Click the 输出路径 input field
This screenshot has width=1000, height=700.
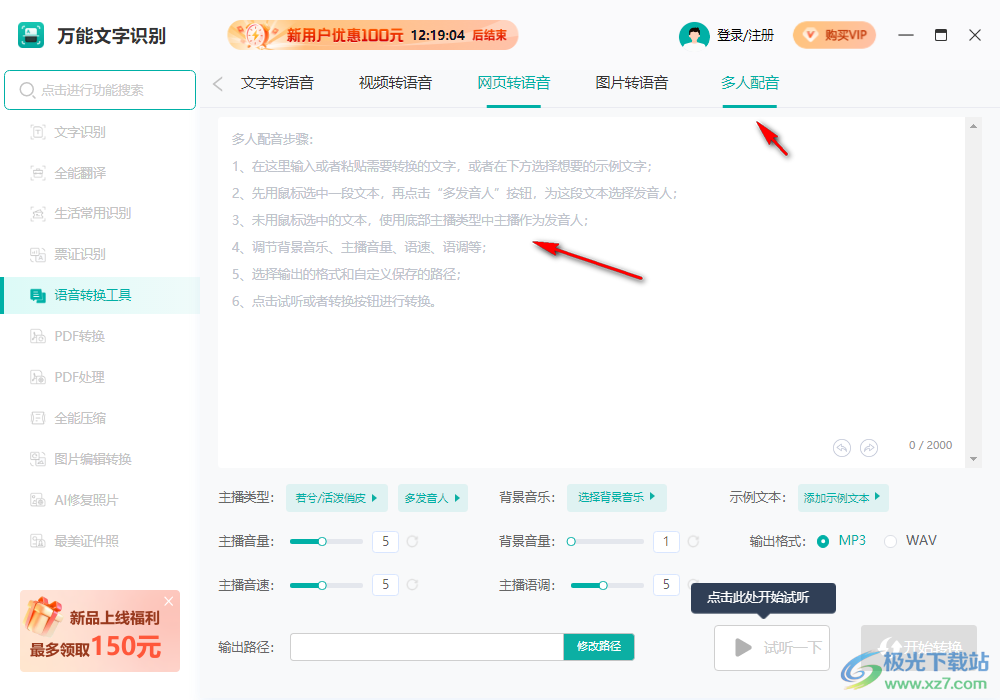[x=427, y=646]
